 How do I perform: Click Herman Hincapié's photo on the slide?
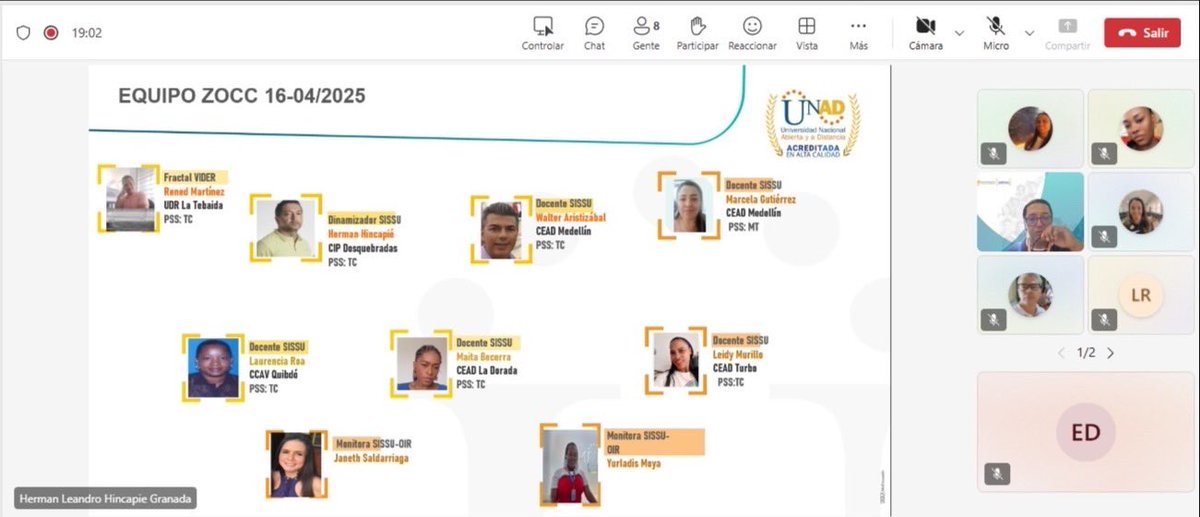coord(285,228)
